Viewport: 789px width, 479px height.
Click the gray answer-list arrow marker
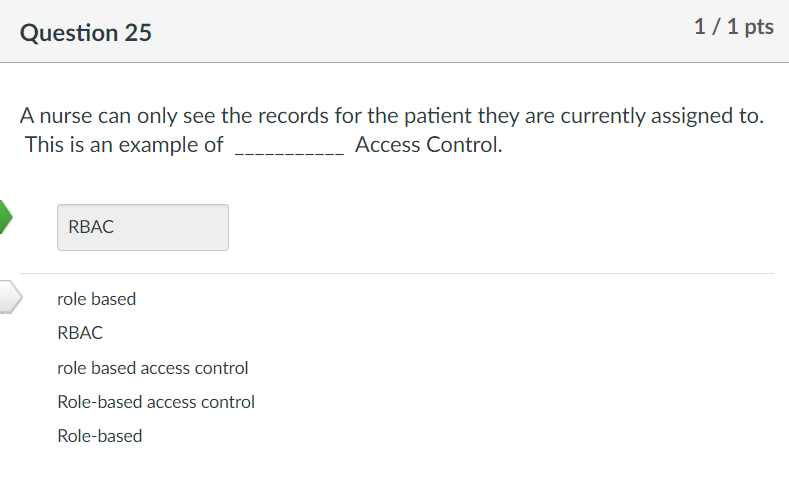point(10,297)
